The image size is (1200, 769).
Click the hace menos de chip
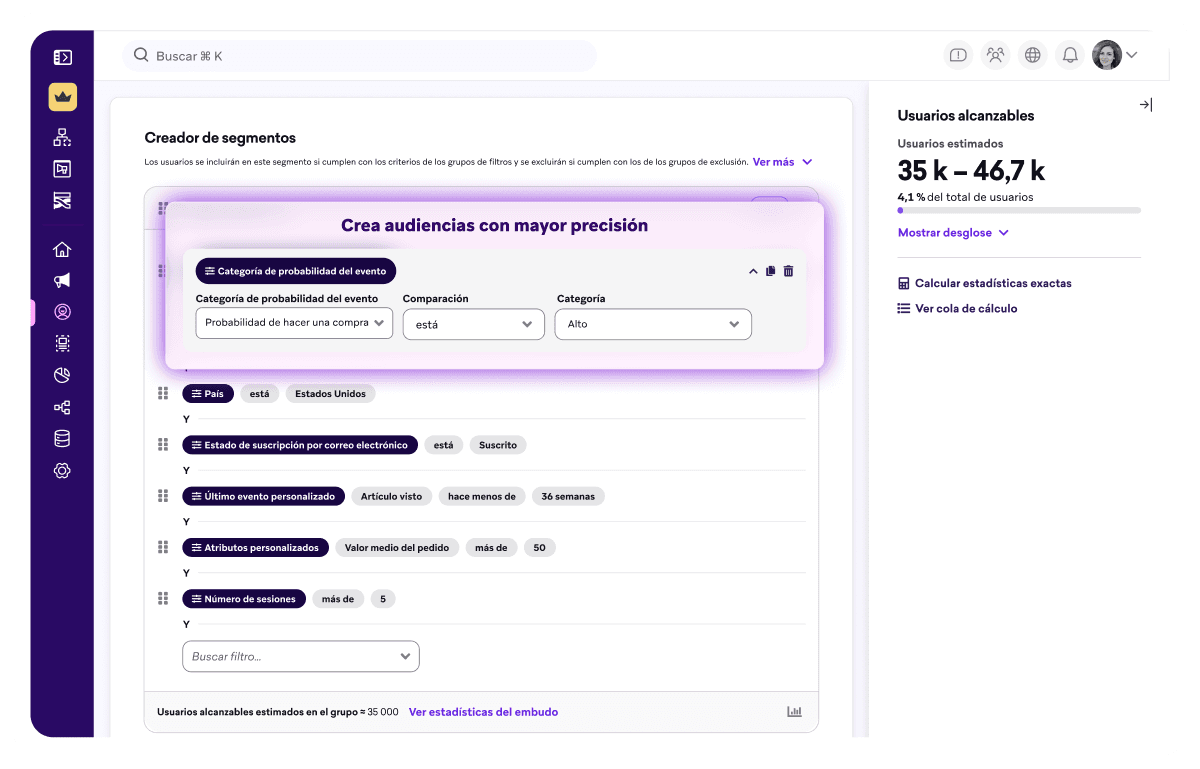pos(482,496)
